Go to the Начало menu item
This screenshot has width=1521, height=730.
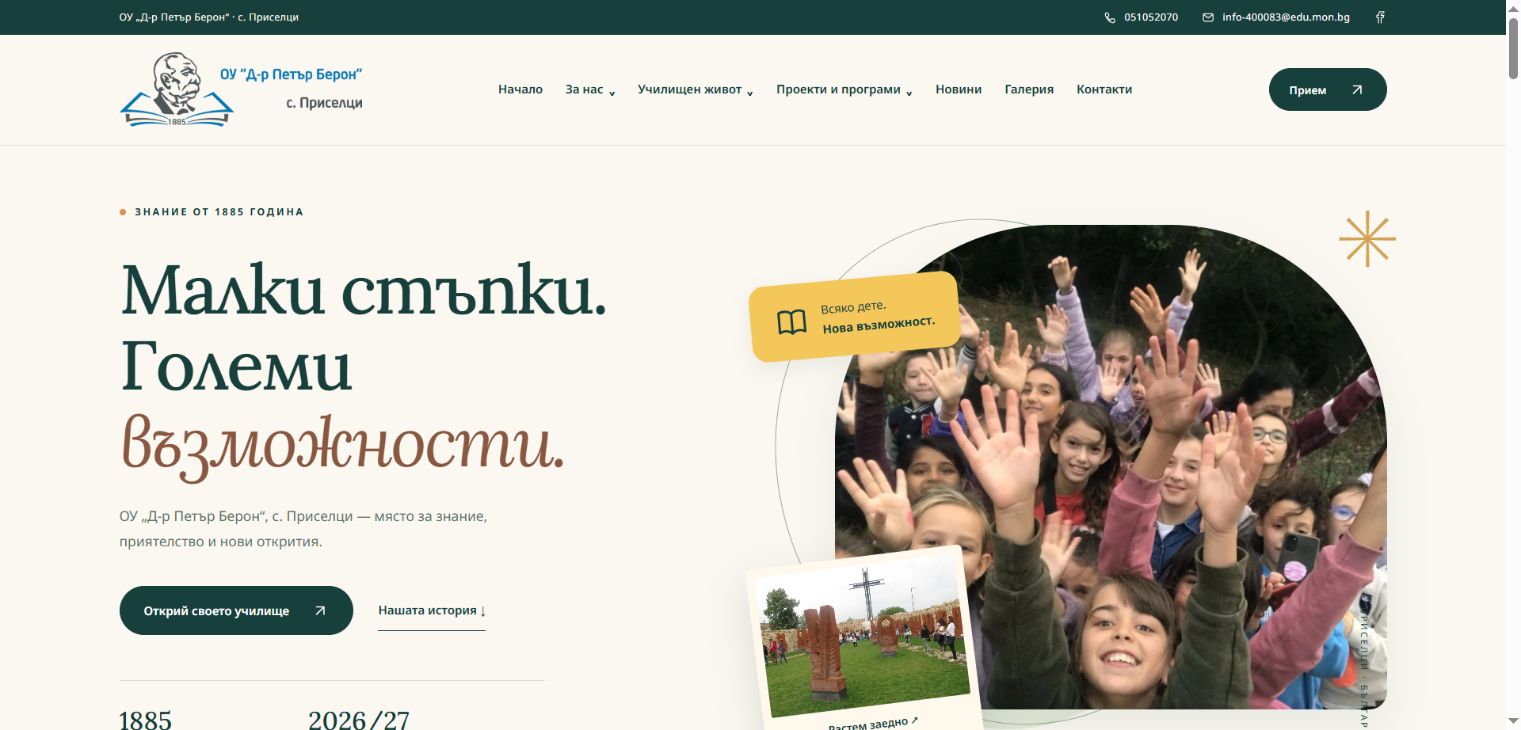point(520,89)
